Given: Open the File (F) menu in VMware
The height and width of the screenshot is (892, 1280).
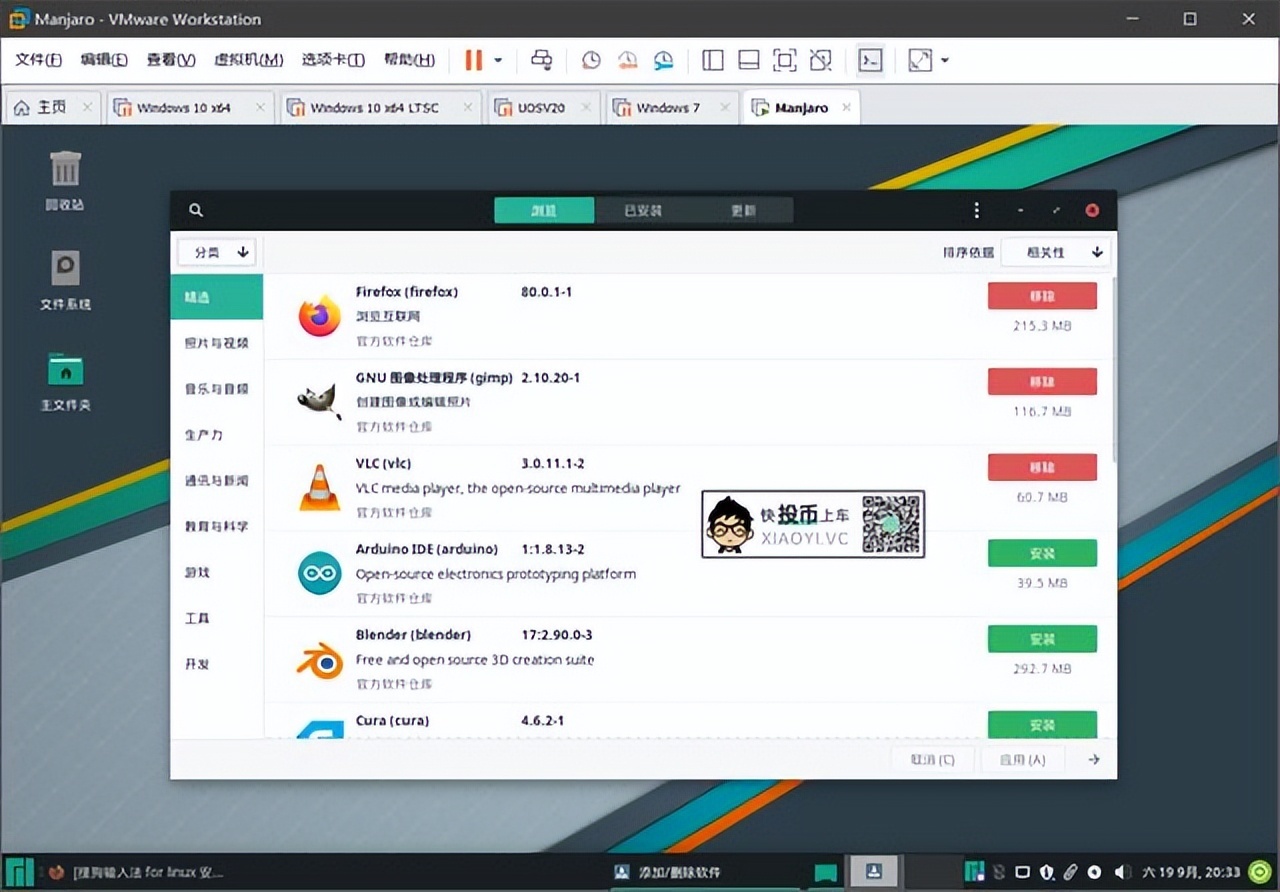Looking at the screenshot, I should click(x=39, y=60).
